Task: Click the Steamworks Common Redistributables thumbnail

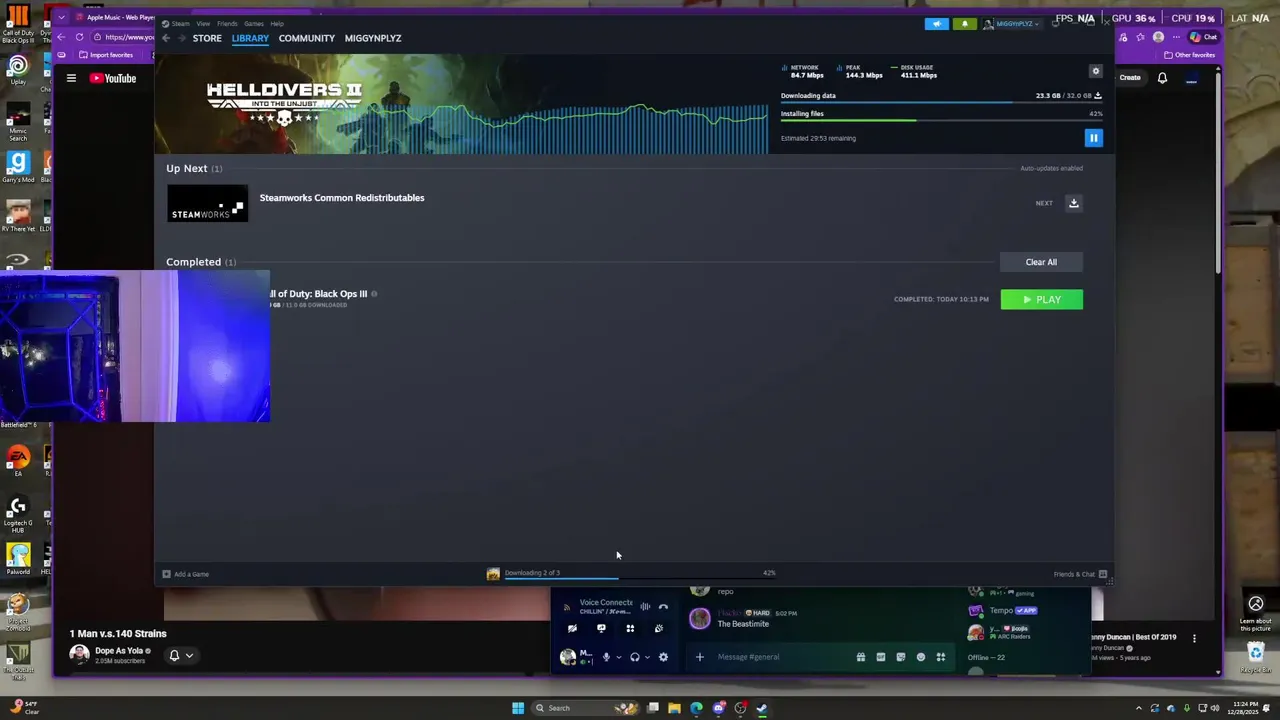Action: point(207,203)
